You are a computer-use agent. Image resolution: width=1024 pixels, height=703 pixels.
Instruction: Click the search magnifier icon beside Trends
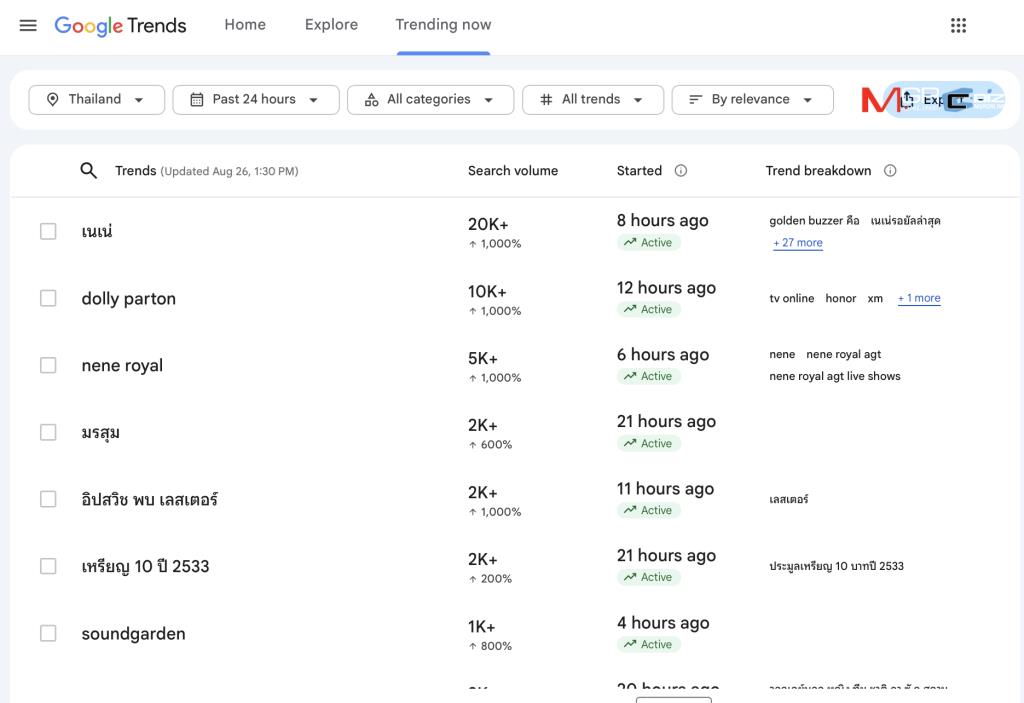coord(89,171)
